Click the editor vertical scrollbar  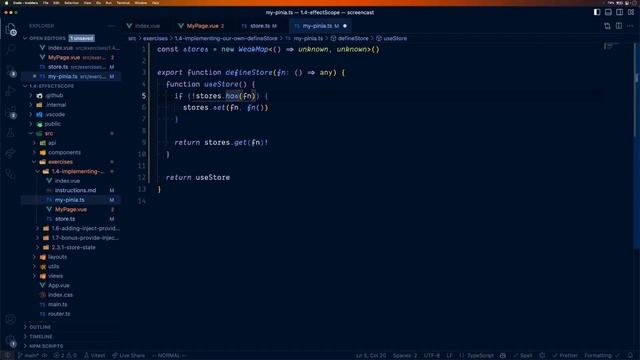tap(637, 145)
